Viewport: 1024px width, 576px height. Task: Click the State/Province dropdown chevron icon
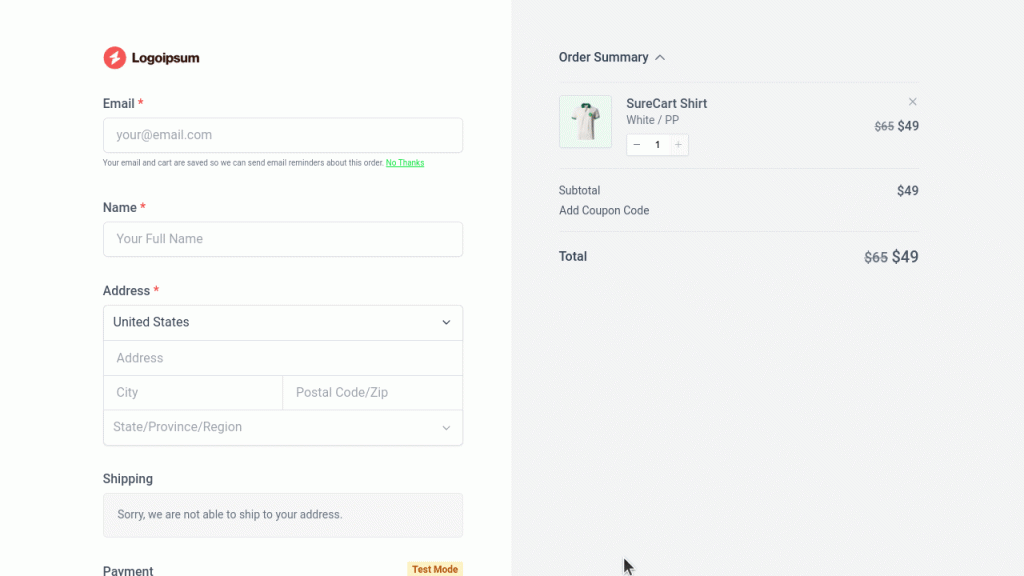point(446,427)
